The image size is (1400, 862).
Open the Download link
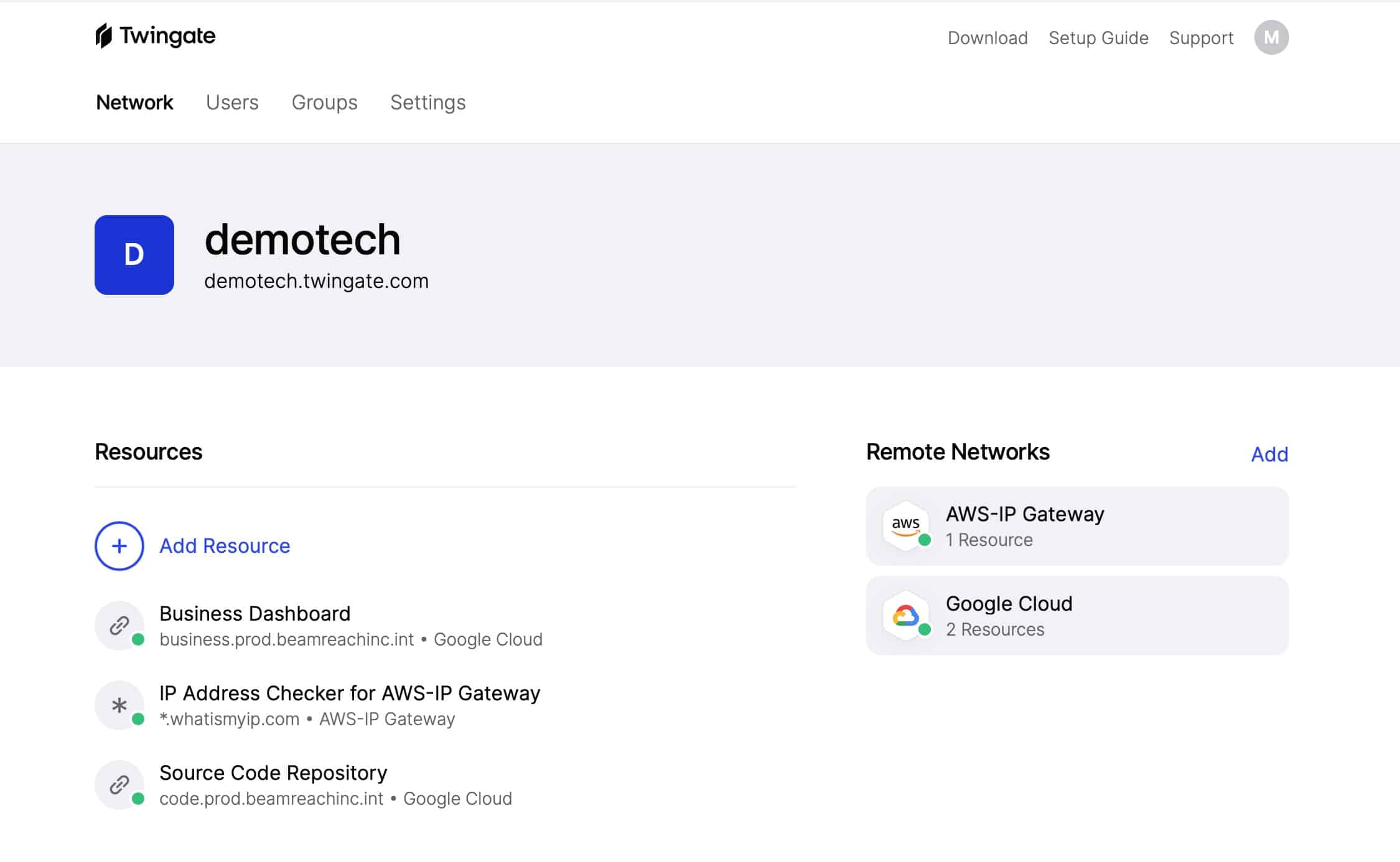987,38
